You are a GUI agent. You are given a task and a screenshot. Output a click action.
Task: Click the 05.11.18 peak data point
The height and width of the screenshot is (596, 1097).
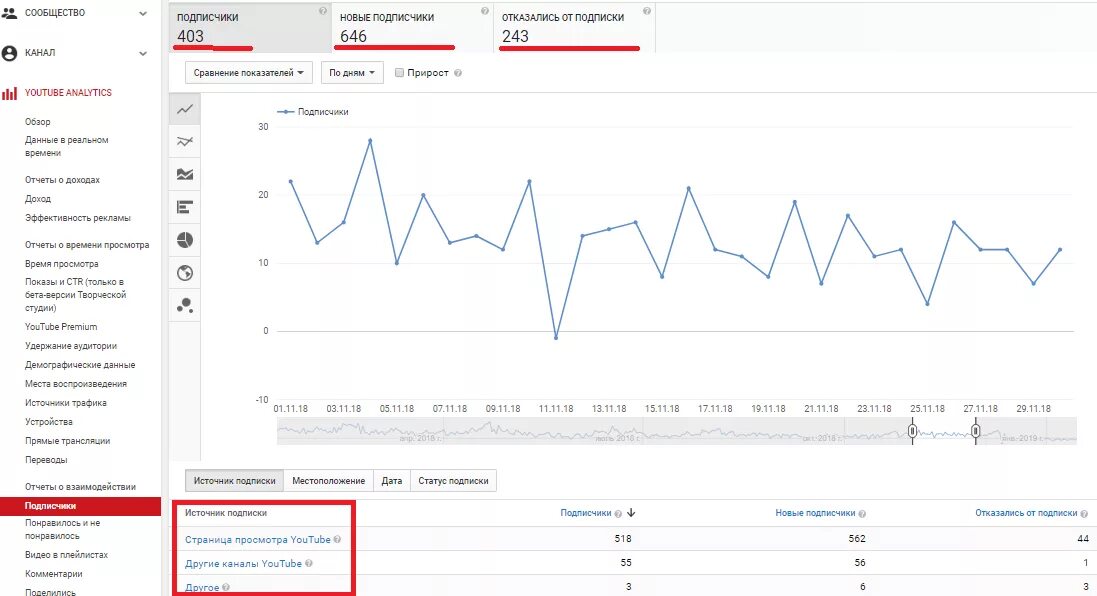pyautogui.click(x=370, y=141)
